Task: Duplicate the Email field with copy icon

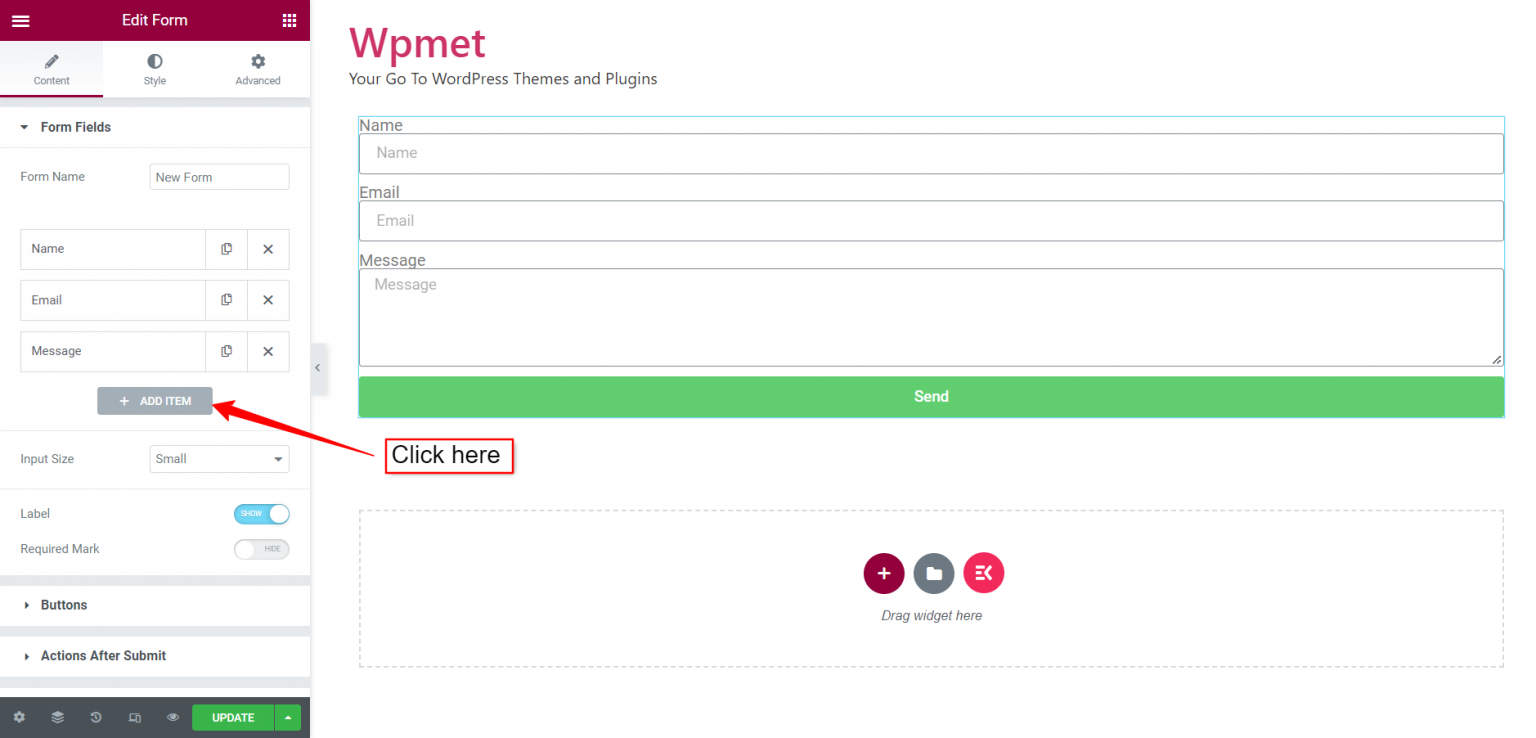Action: coord(226,300)
